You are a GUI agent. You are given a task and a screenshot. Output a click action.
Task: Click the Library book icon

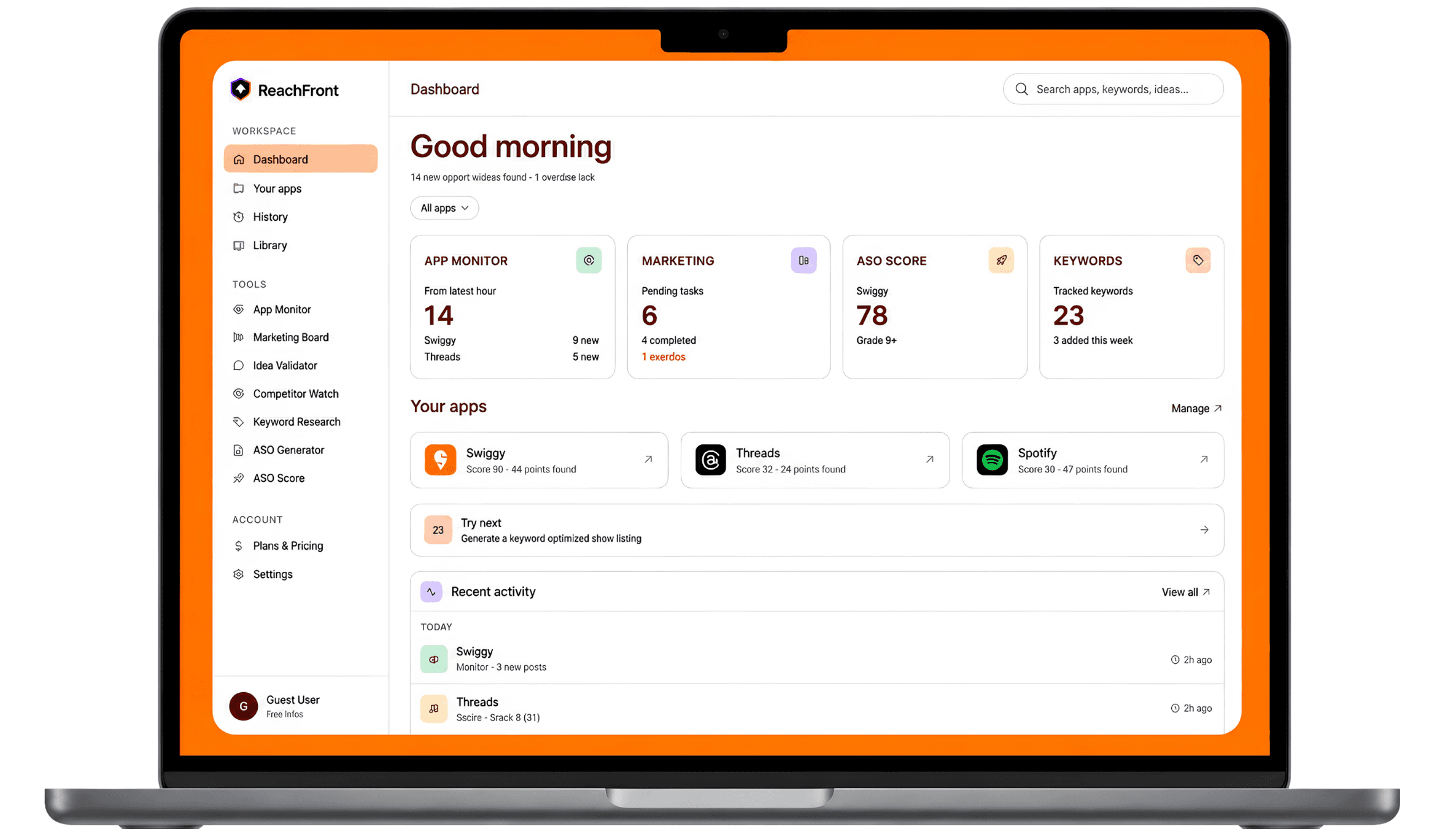(x=239, y=245)
